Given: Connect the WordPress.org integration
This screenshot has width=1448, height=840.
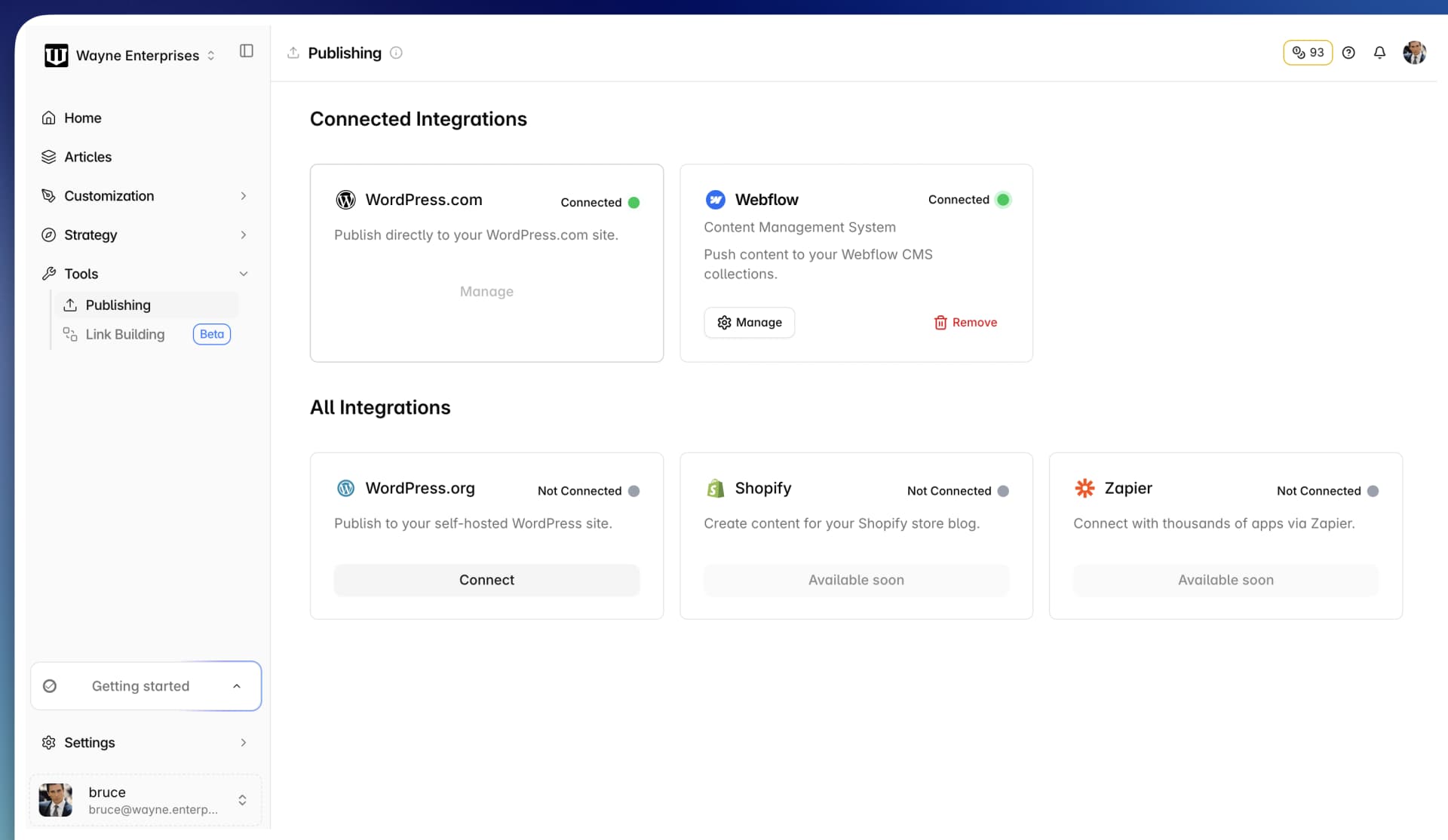Looking at the screenshot, I should 486,579.
